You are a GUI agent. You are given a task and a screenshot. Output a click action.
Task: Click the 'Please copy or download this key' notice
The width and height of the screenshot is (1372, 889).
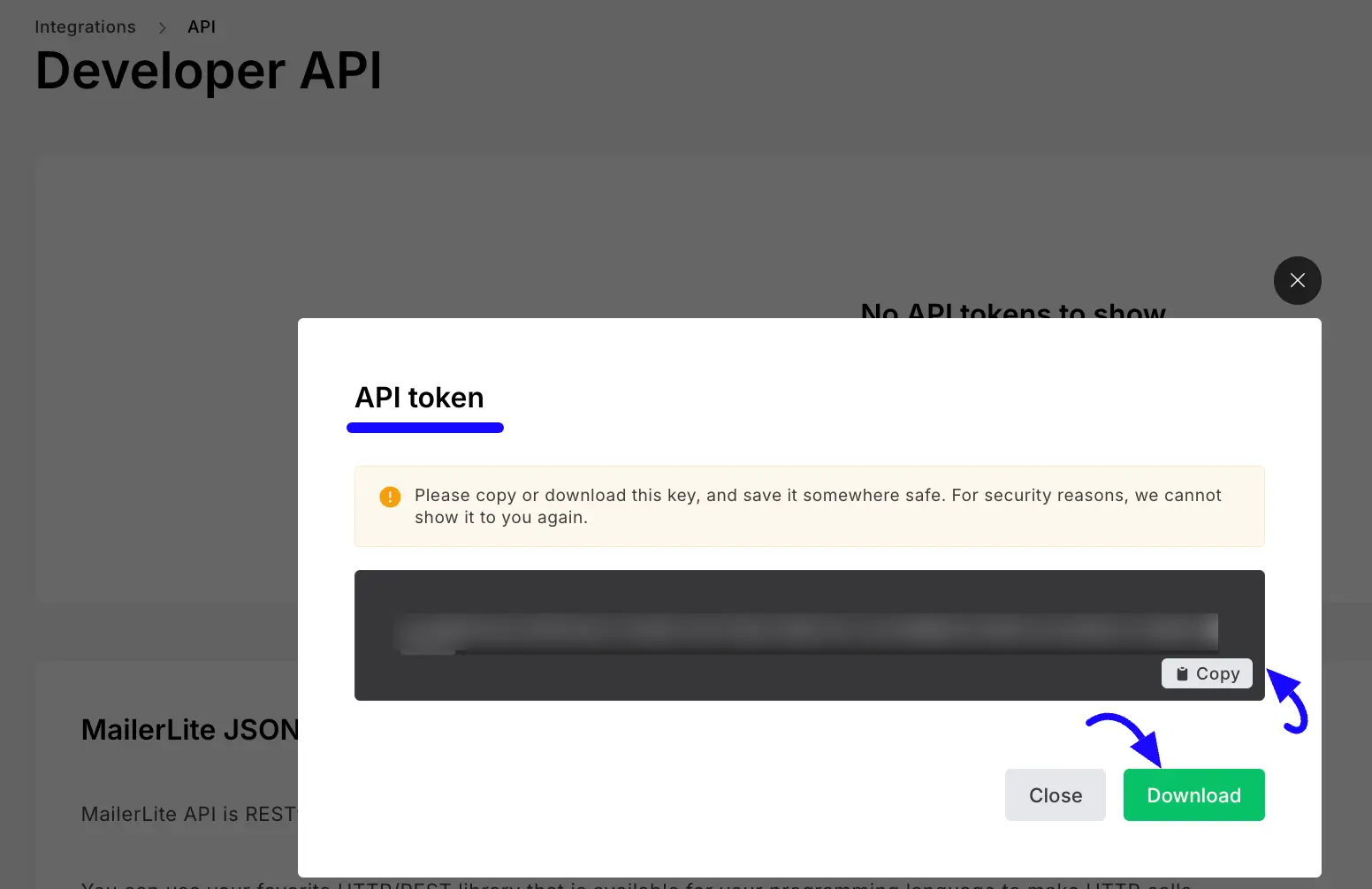point(809,506)
